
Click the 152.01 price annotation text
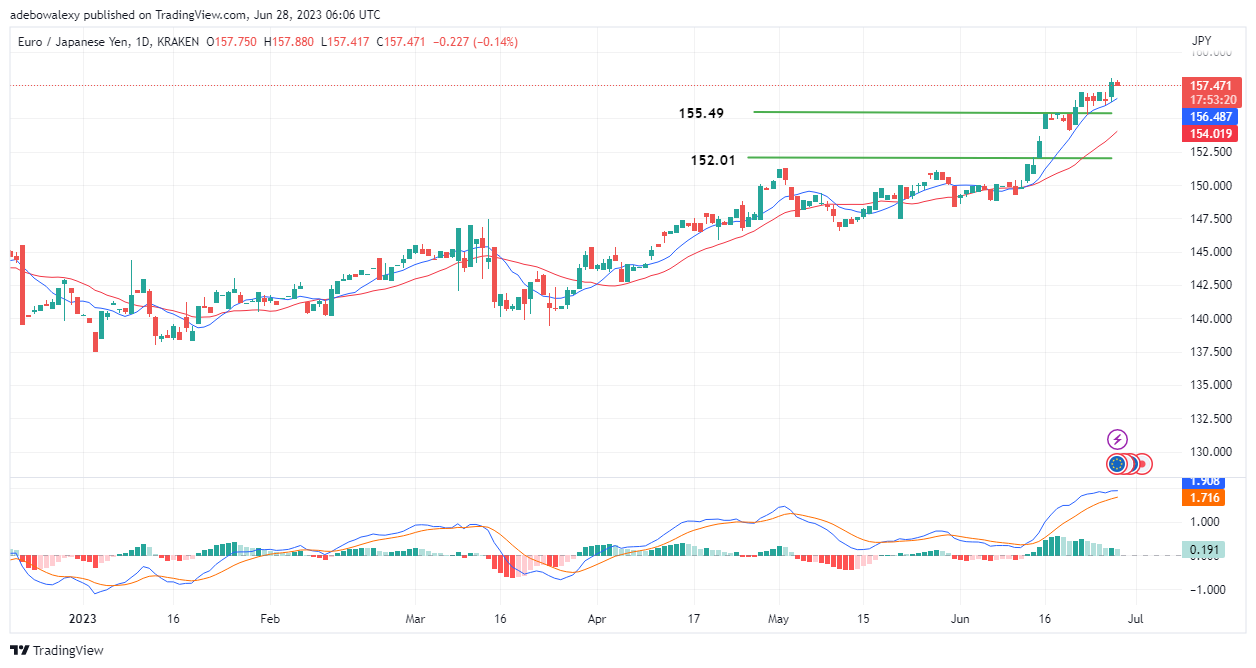tap(712, 160)
